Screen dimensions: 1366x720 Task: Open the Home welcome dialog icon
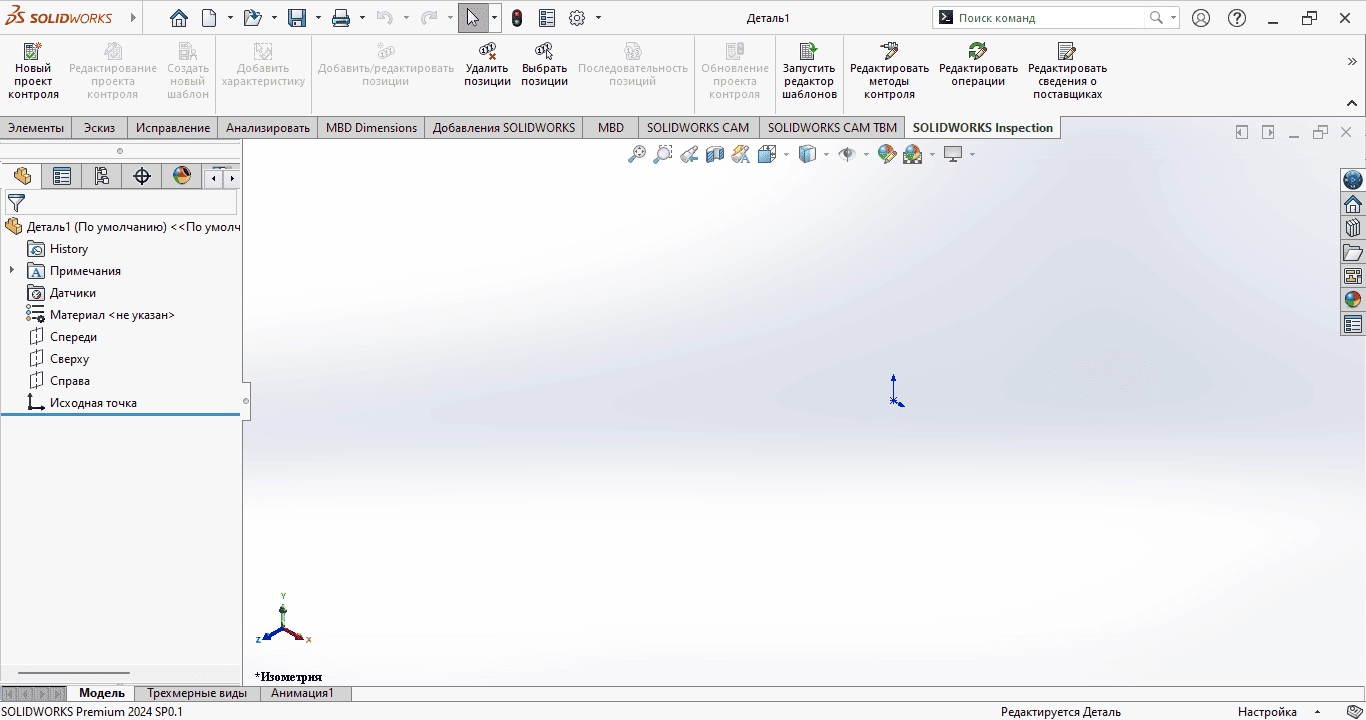178,18
